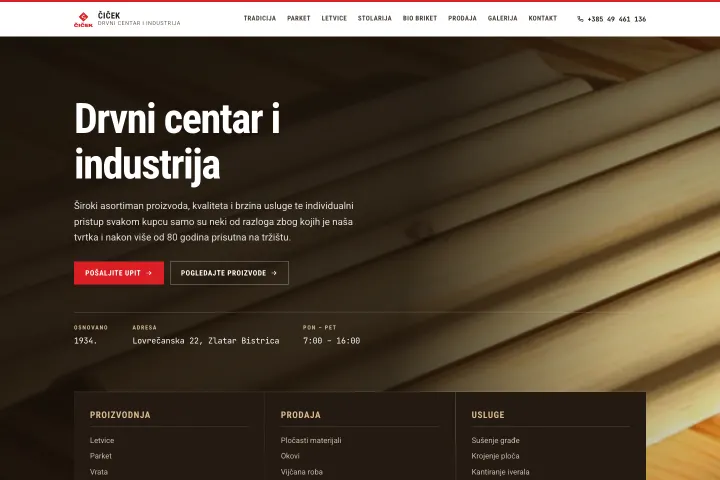The height and width of the screenshot is (480, 720).
Task: Open Vijčana roba under Prodaja
Action: pyautogui.click(x=302, y=472)
